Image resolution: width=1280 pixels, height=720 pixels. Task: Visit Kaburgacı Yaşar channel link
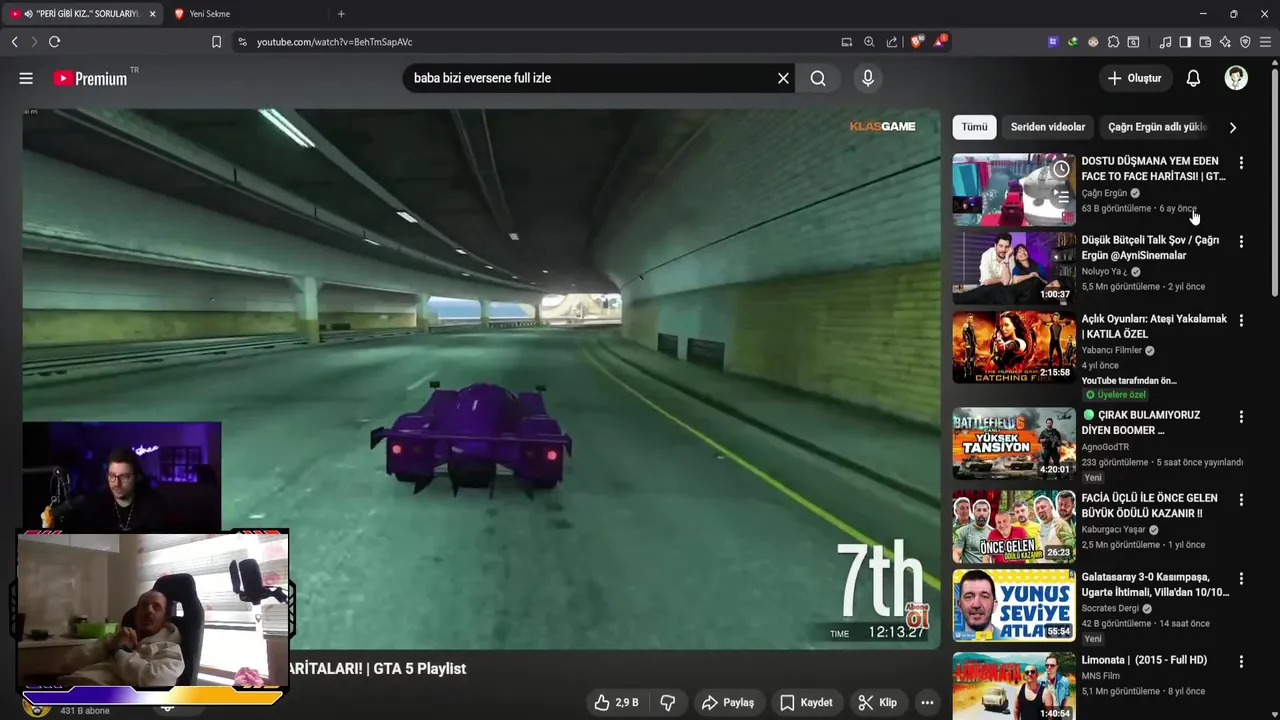[1113, 529]
